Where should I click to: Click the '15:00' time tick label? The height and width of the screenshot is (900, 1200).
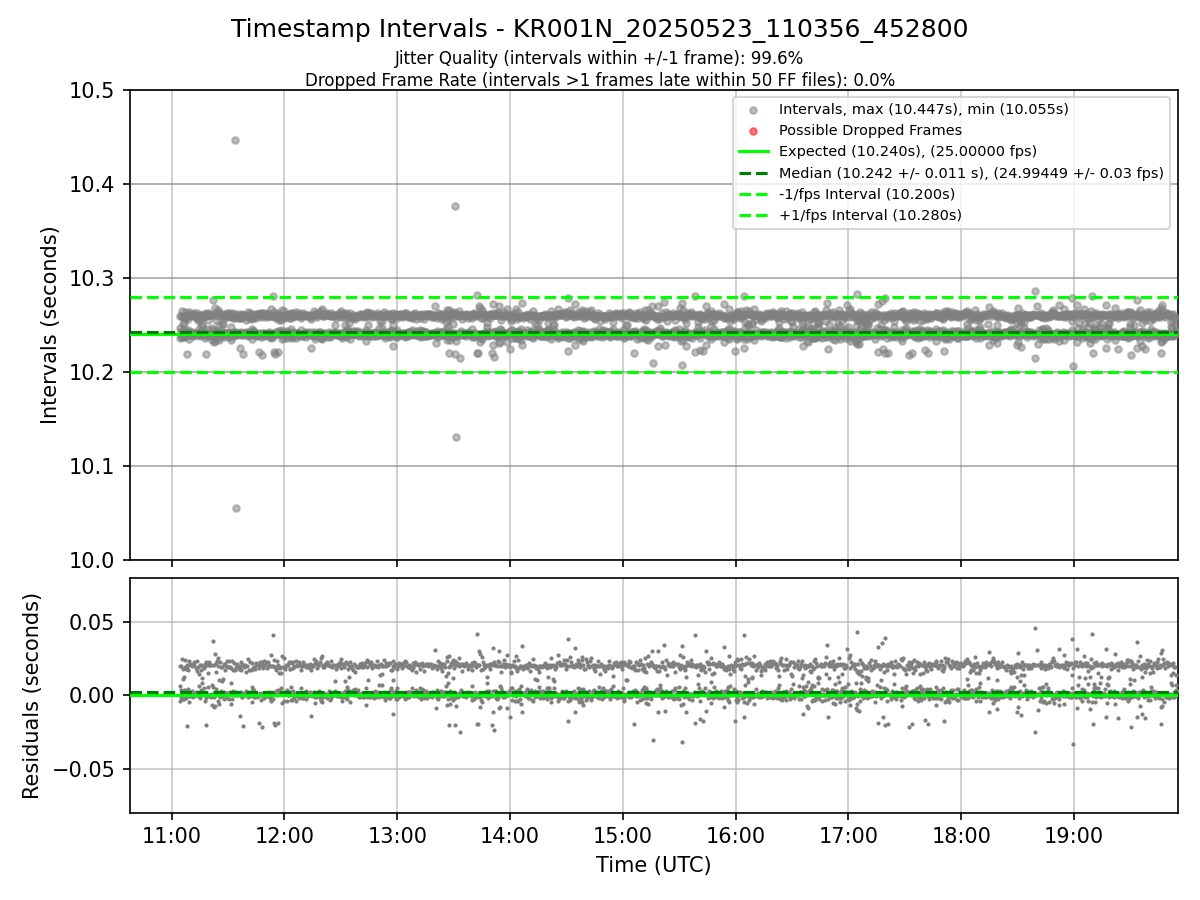[623, 834]
